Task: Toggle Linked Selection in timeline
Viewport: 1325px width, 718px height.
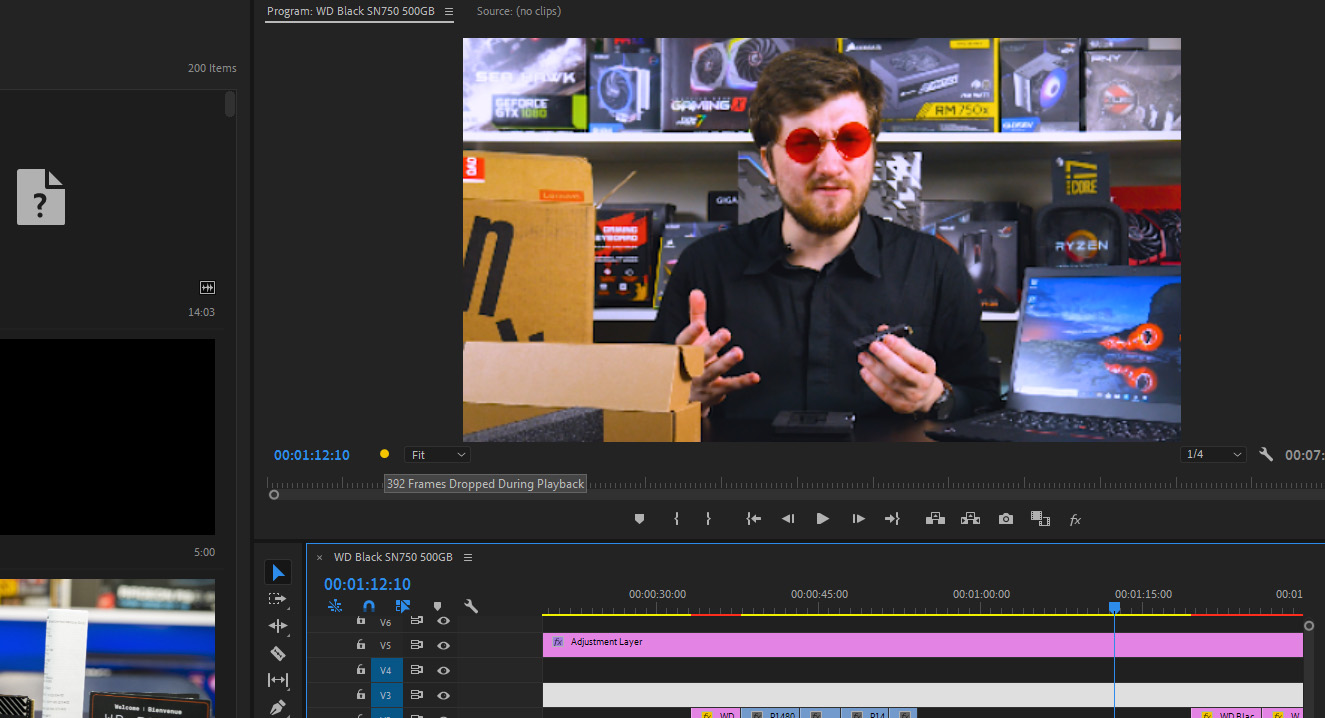Action: coord(403,606)
